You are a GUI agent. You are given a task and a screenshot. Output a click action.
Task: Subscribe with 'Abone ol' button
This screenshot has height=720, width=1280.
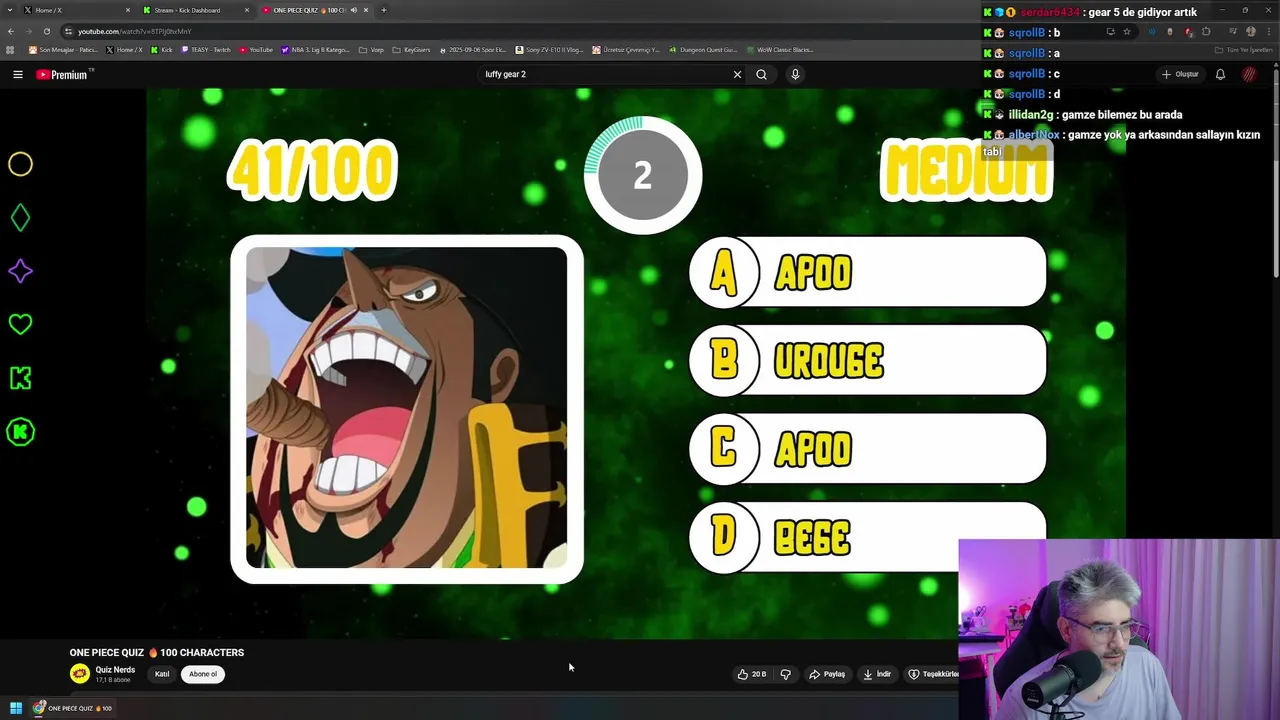pos(203,674)
